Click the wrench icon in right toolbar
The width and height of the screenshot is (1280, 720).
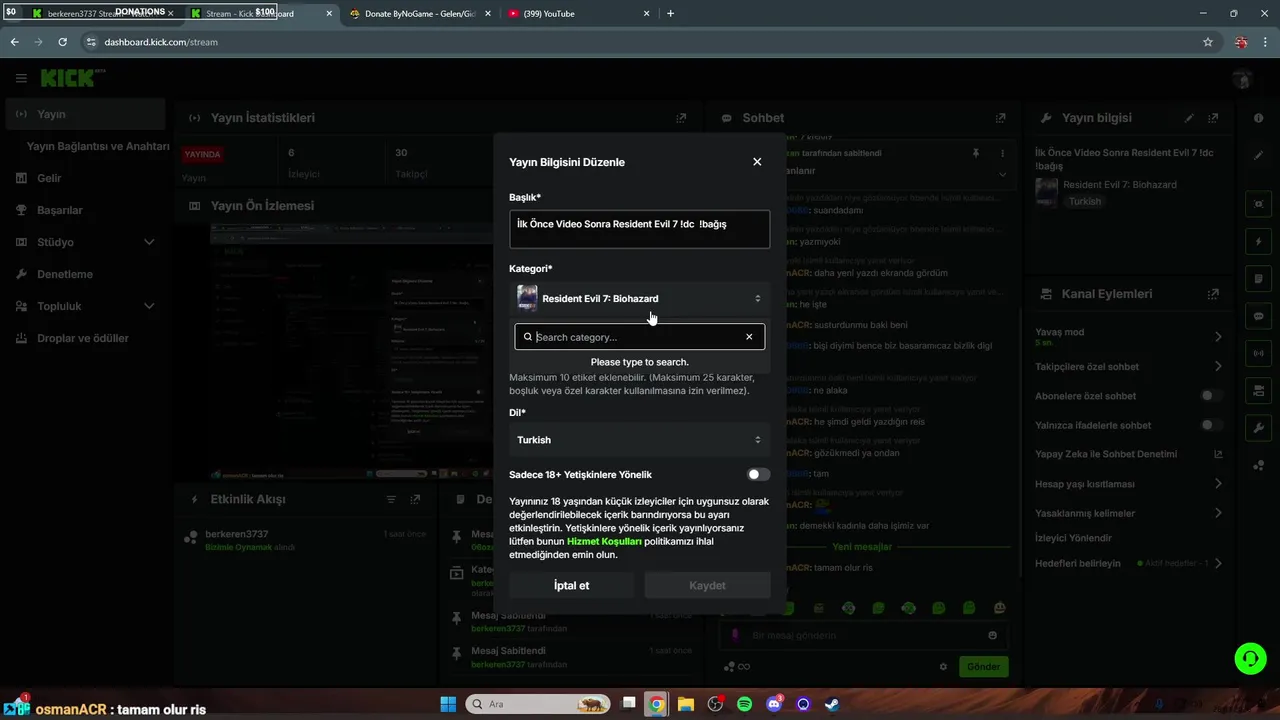(x=1258, y=427)
